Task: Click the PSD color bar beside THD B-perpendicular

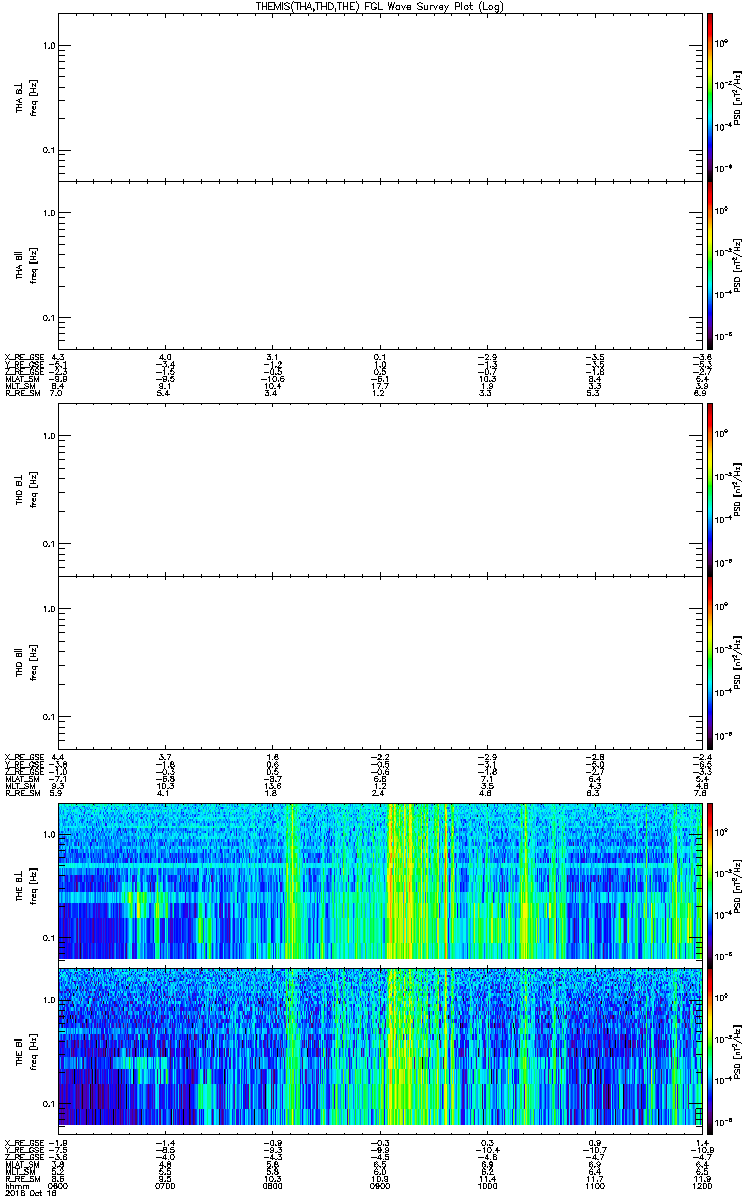Action: point(709,489)
